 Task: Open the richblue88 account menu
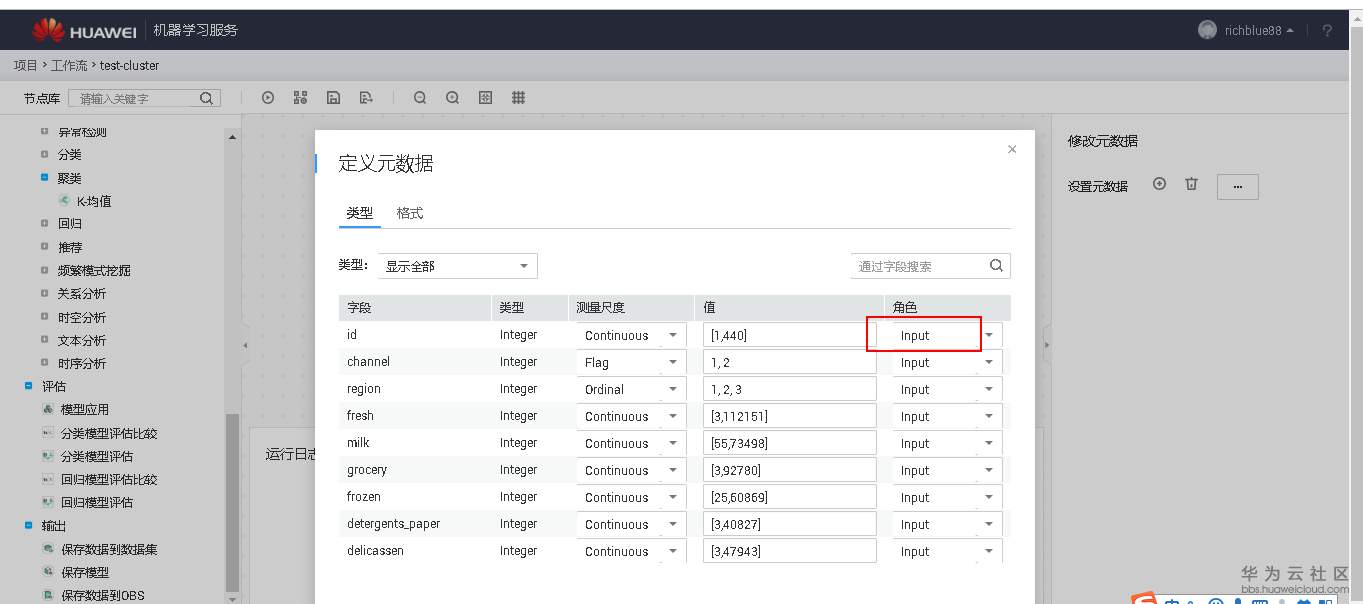point(1259,31)
